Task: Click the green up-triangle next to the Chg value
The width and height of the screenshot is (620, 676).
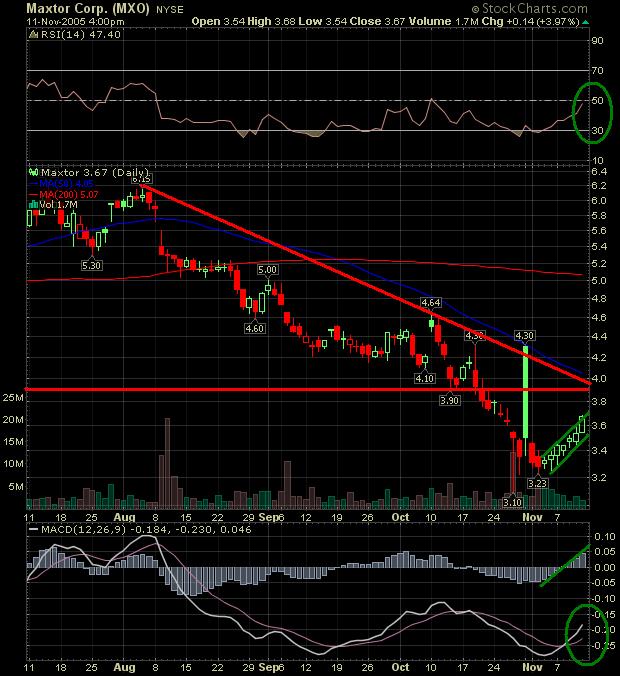Action: [x=586, y=22]
